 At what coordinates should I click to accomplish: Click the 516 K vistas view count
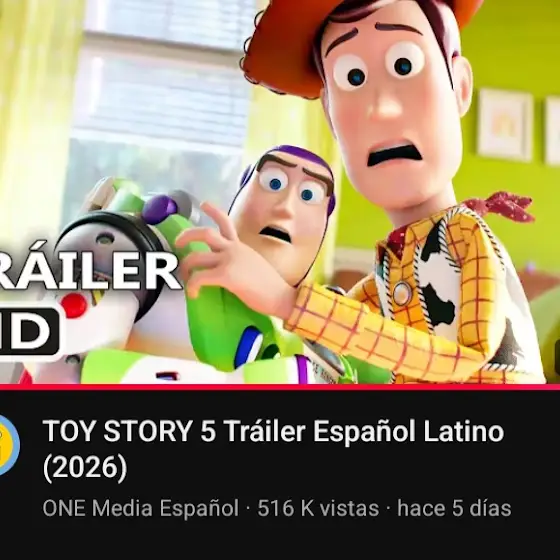click(x=318, y=508)
